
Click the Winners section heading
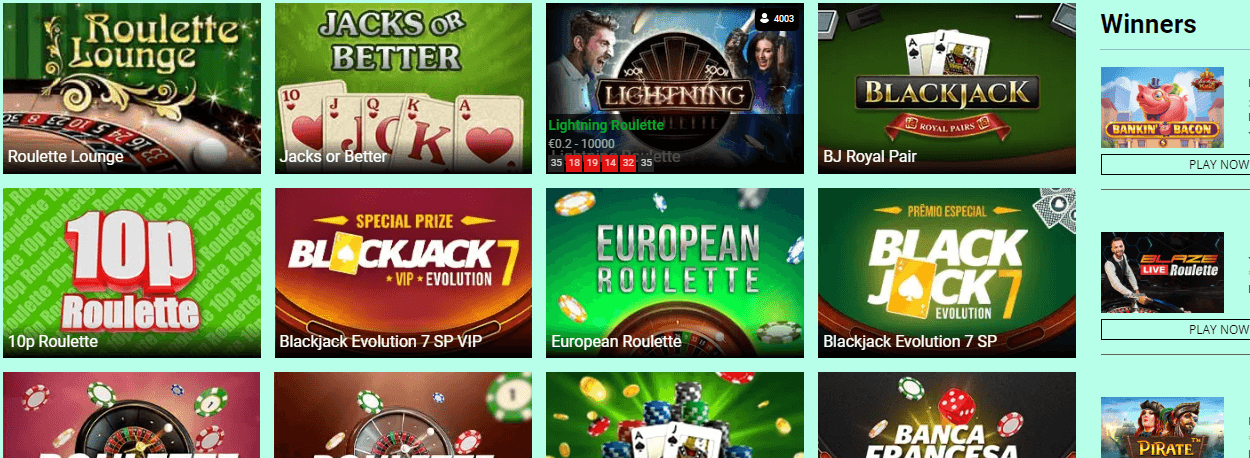point(1148,24)
